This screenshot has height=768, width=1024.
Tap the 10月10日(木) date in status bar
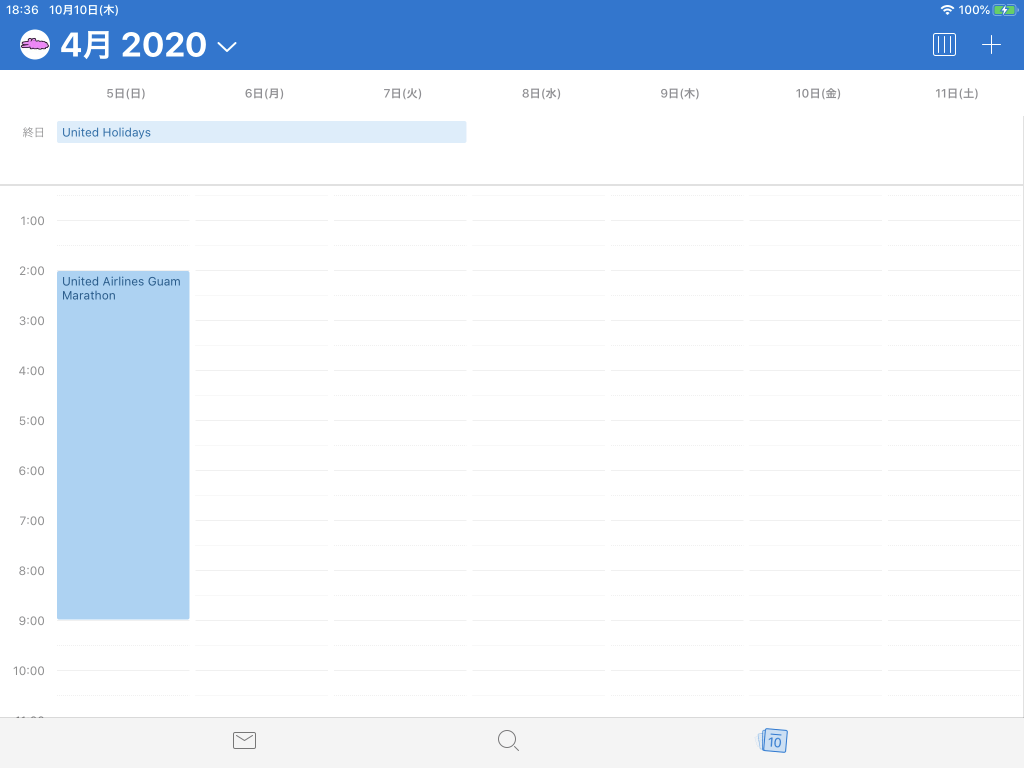point(84,10)
